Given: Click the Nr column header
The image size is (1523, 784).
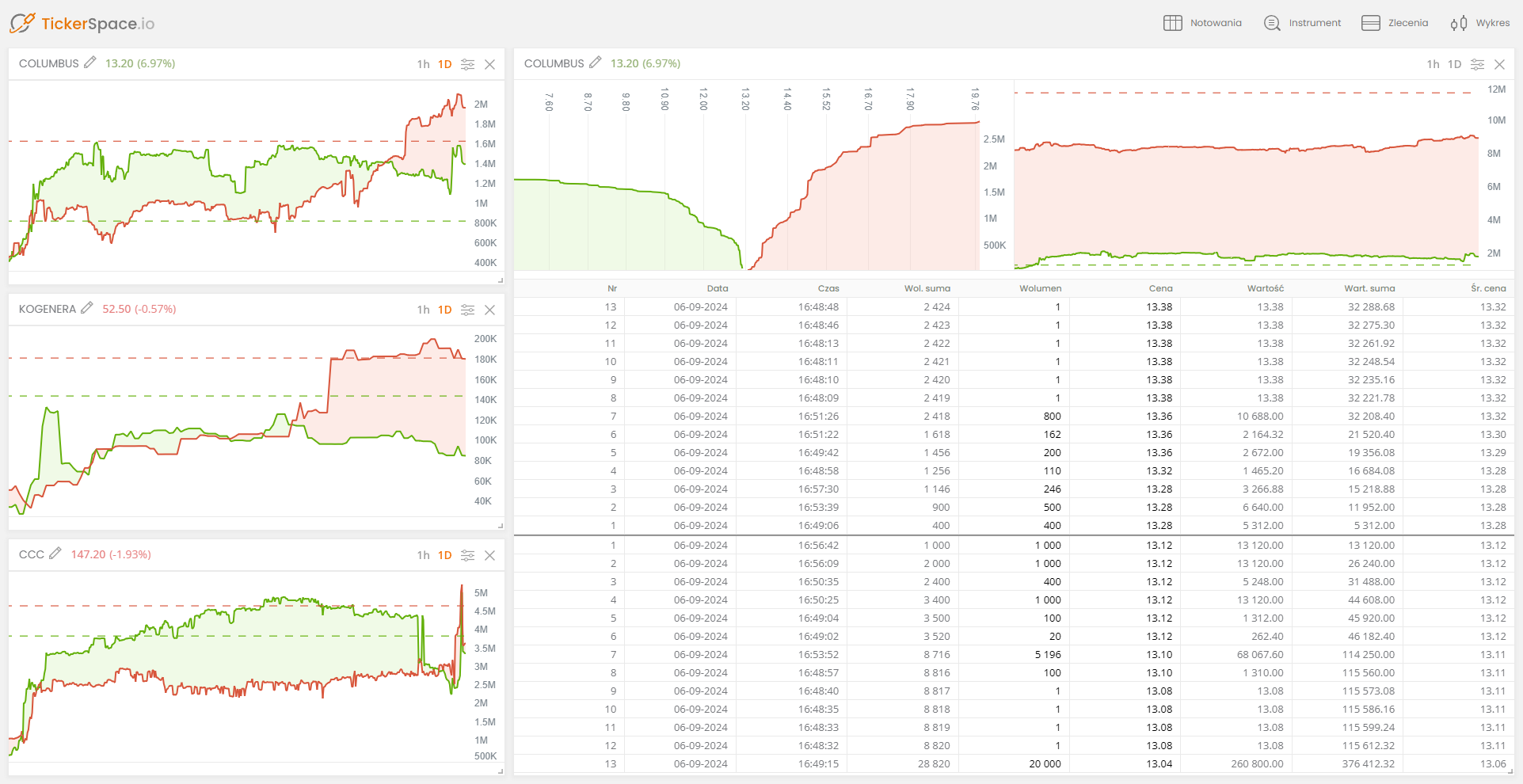Looking at the screenshot, I should coord(612,288).
